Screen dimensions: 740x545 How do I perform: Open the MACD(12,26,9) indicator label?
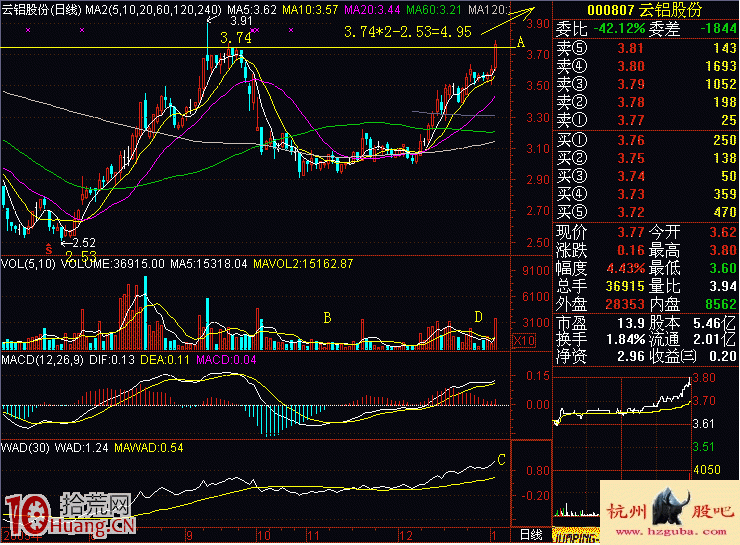click(x=42, y=360)
